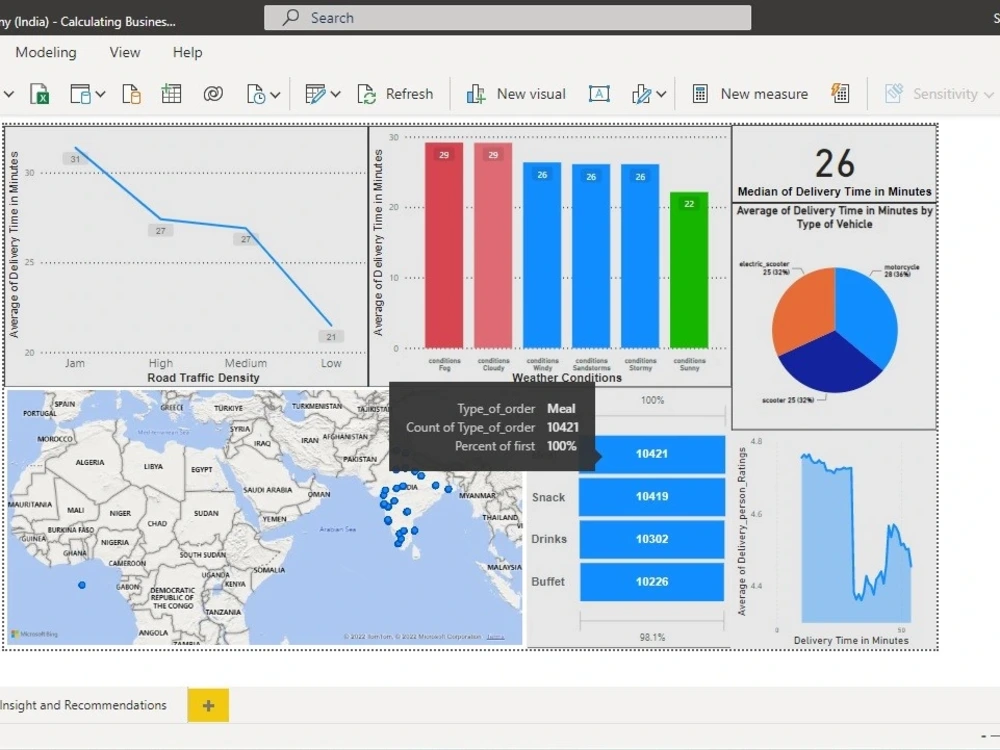Click the Refresh button
The width and height of the screenshot is (1000, 750).
point(396,93)
